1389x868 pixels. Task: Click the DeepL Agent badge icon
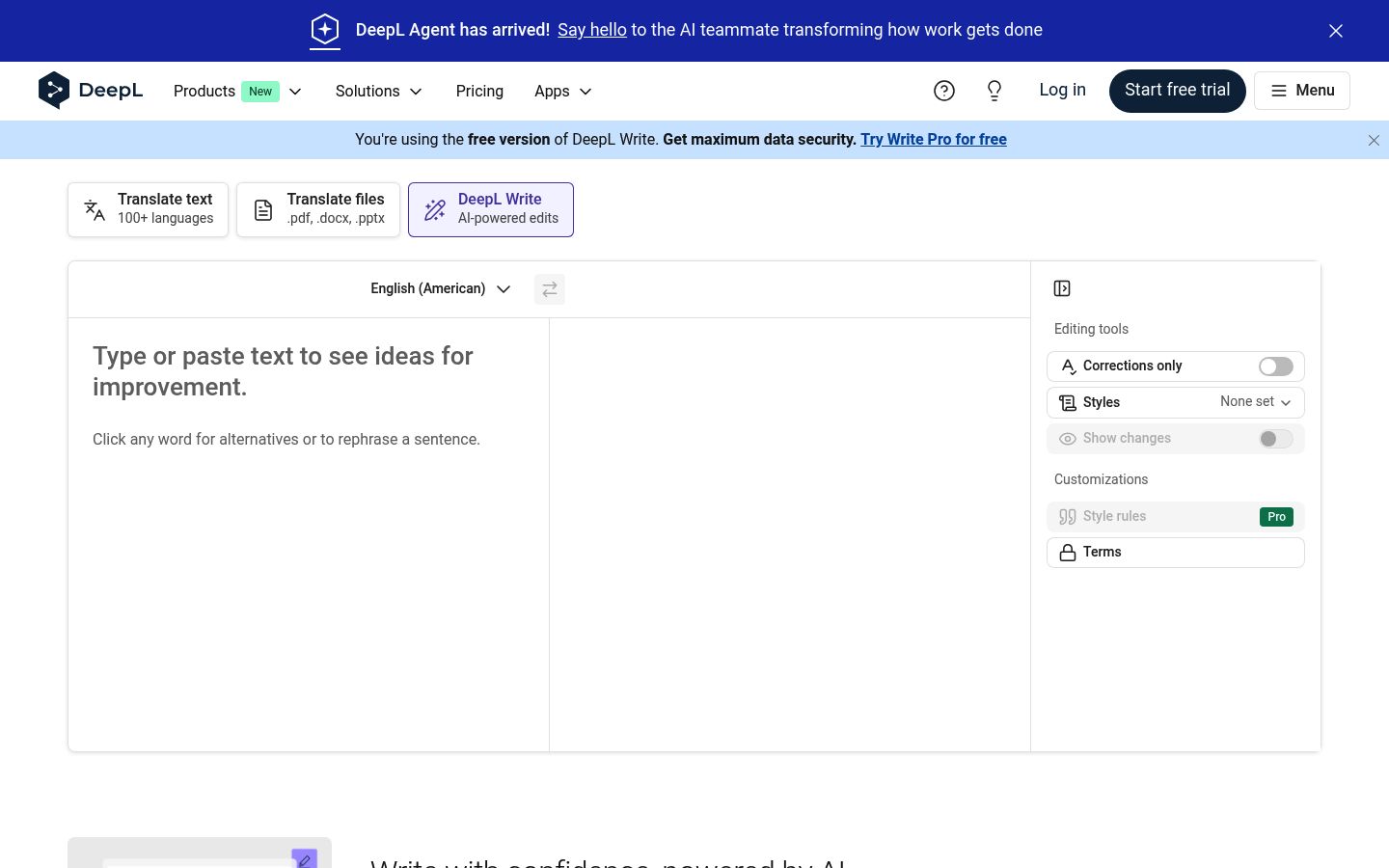(x=325, y=30)
